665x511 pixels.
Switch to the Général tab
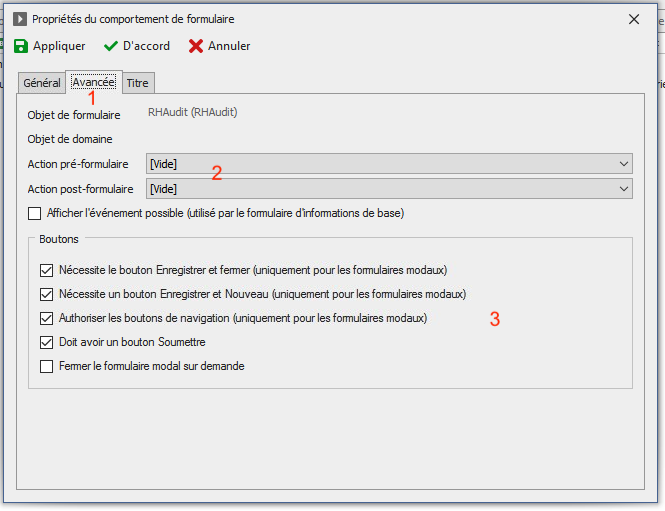[42, 83]
